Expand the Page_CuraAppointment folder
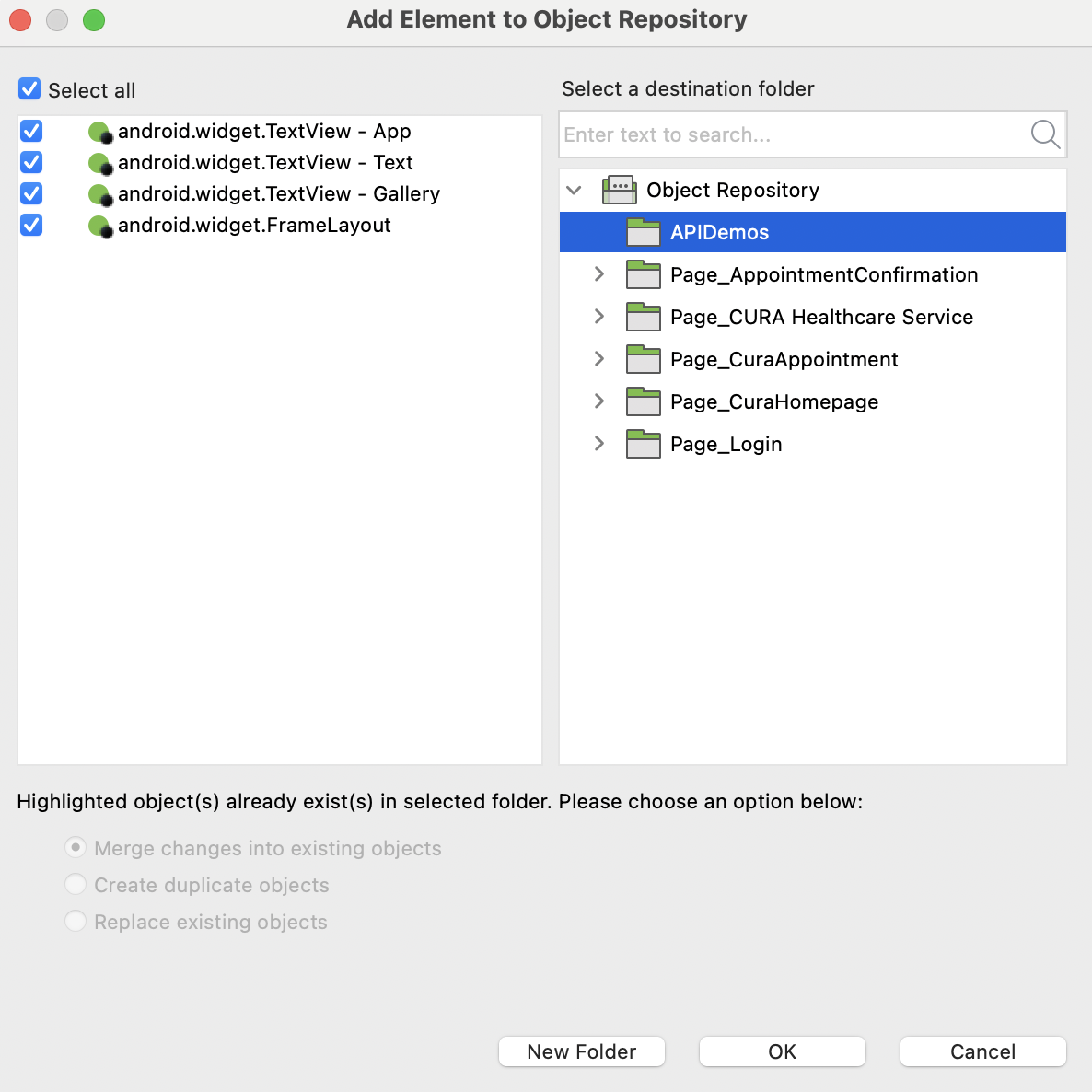 599,359
